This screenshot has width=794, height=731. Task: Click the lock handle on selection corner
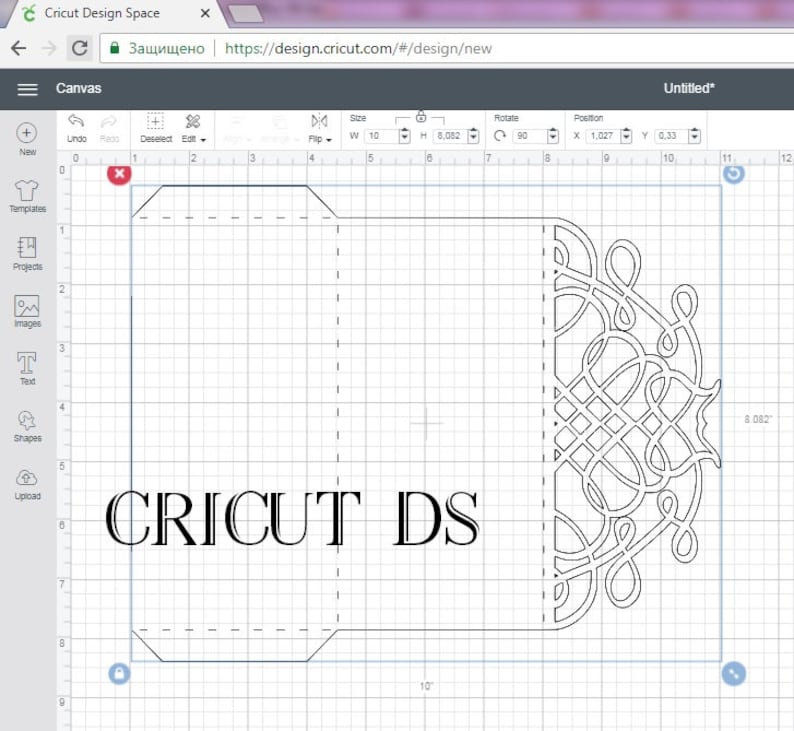(x=120, y=674)
